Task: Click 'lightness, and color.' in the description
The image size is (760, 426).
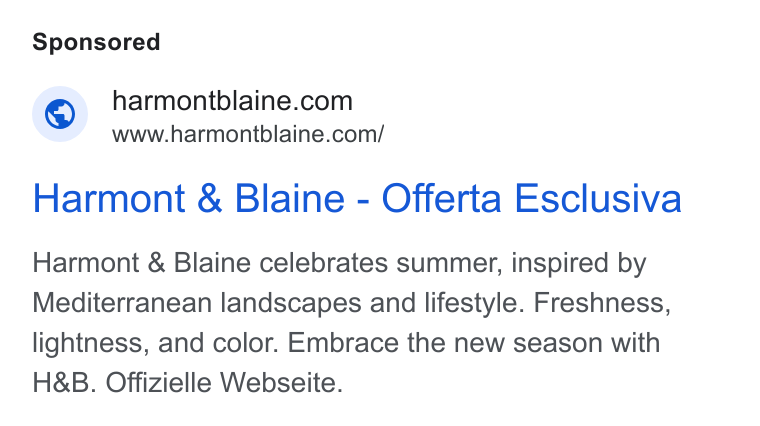Action: (x=156, y=344)
